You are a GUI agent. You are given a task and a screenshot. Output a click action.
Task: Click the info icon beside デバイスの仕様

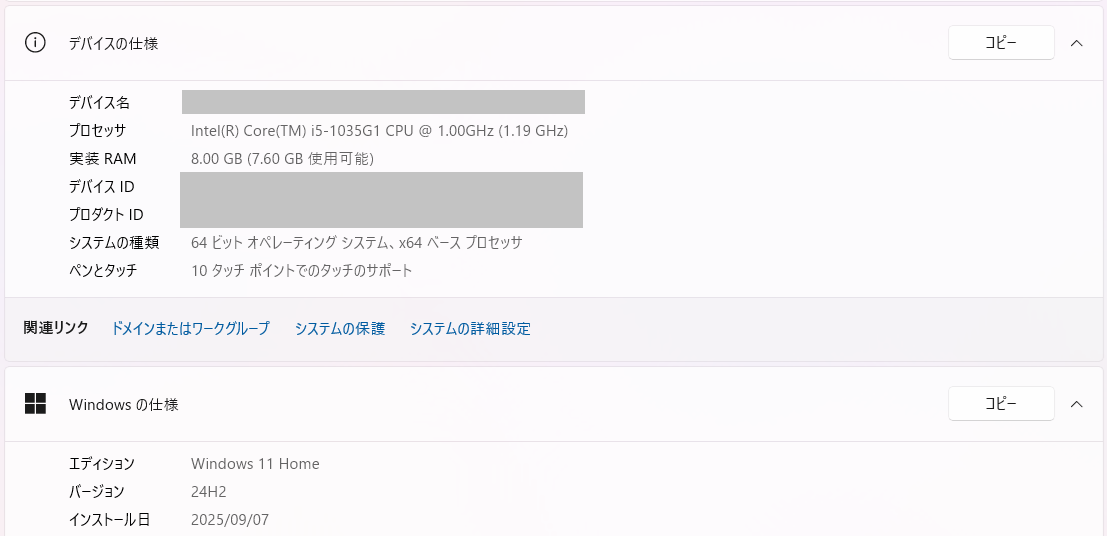click(x=36, y=43)
